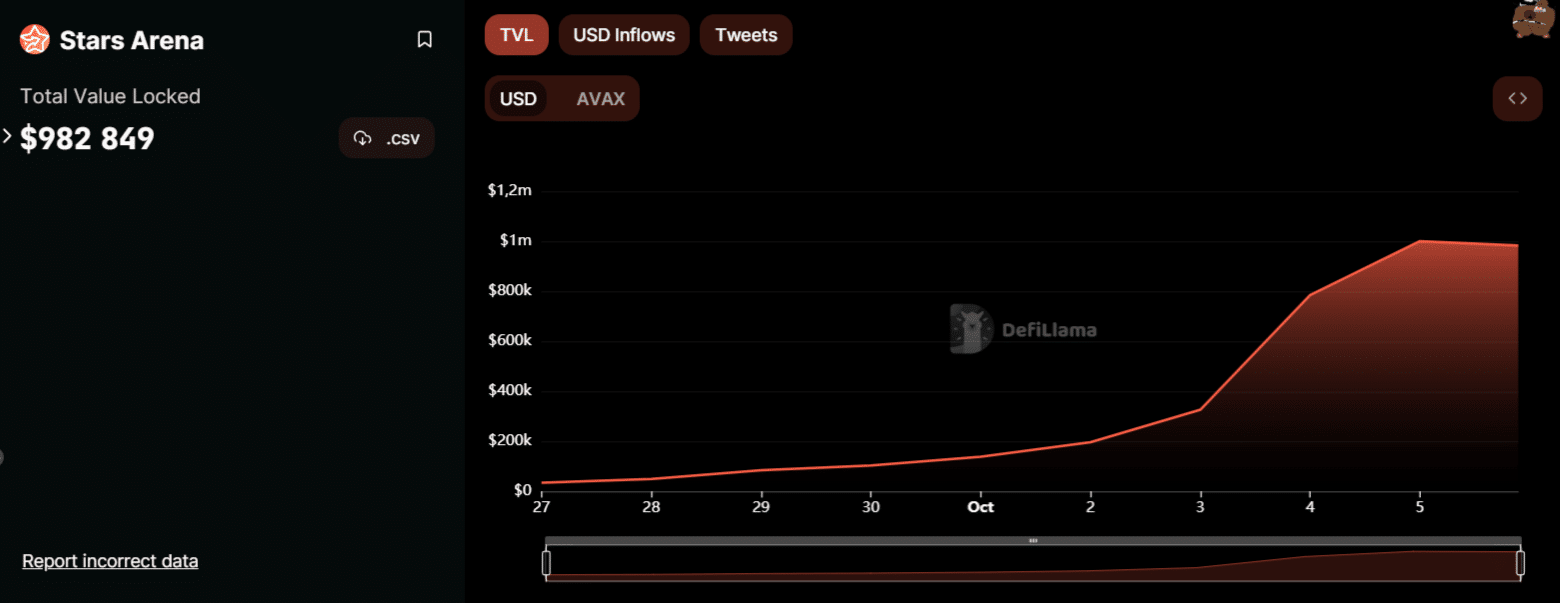1560x603 pixels.
Task: Click the range selector's top drag bar
Action: (1033, 540)
